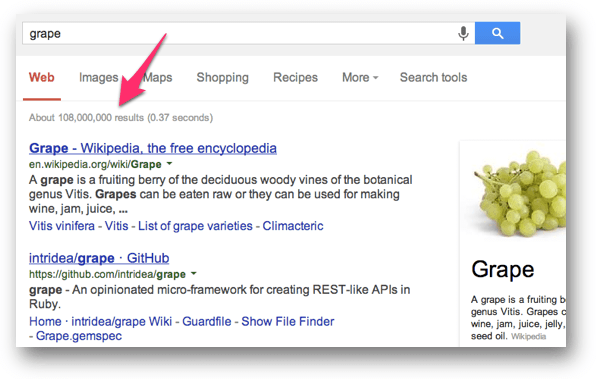Click the Guardfile sublink

(206, 322)
